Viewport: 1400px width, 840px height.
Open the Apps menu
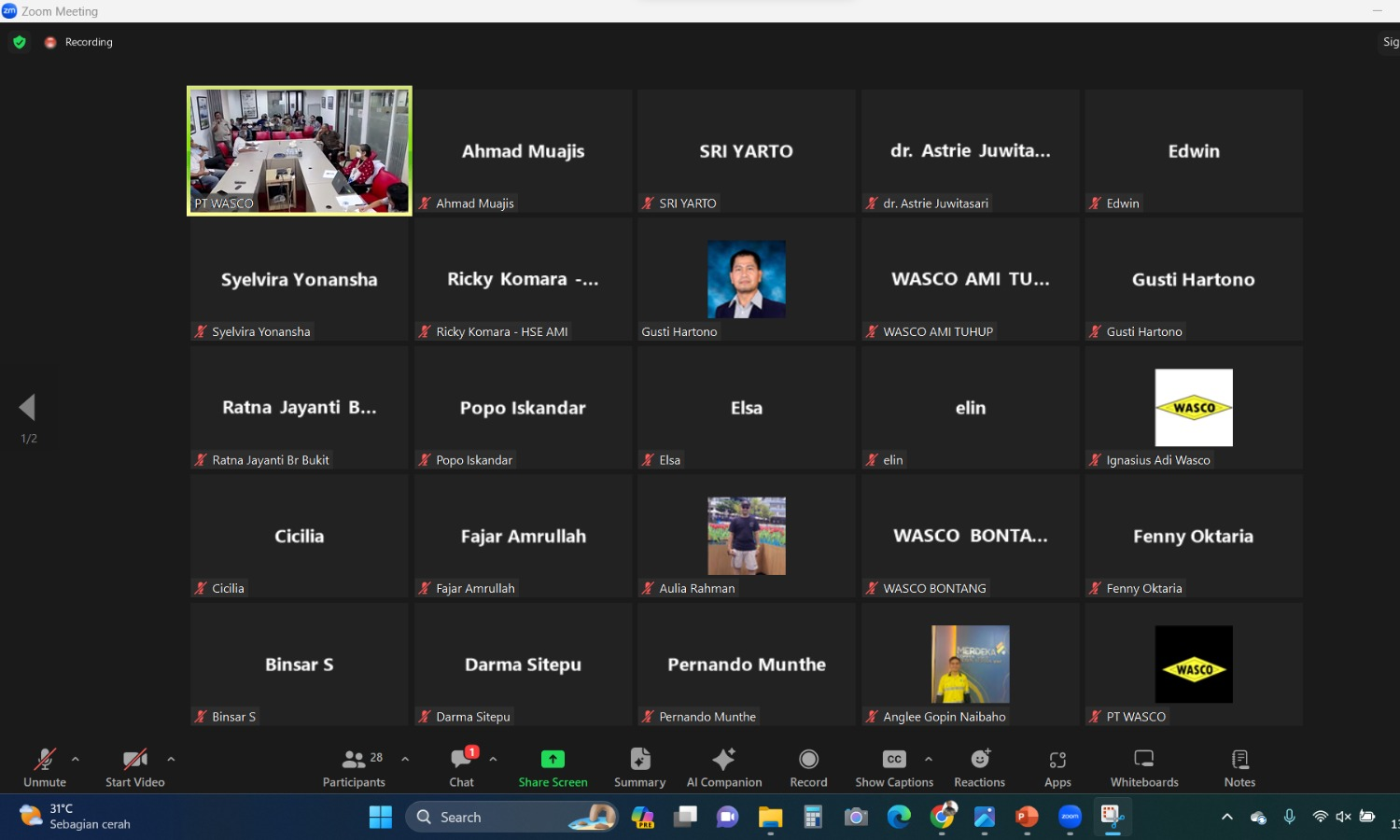(1057, 767)
